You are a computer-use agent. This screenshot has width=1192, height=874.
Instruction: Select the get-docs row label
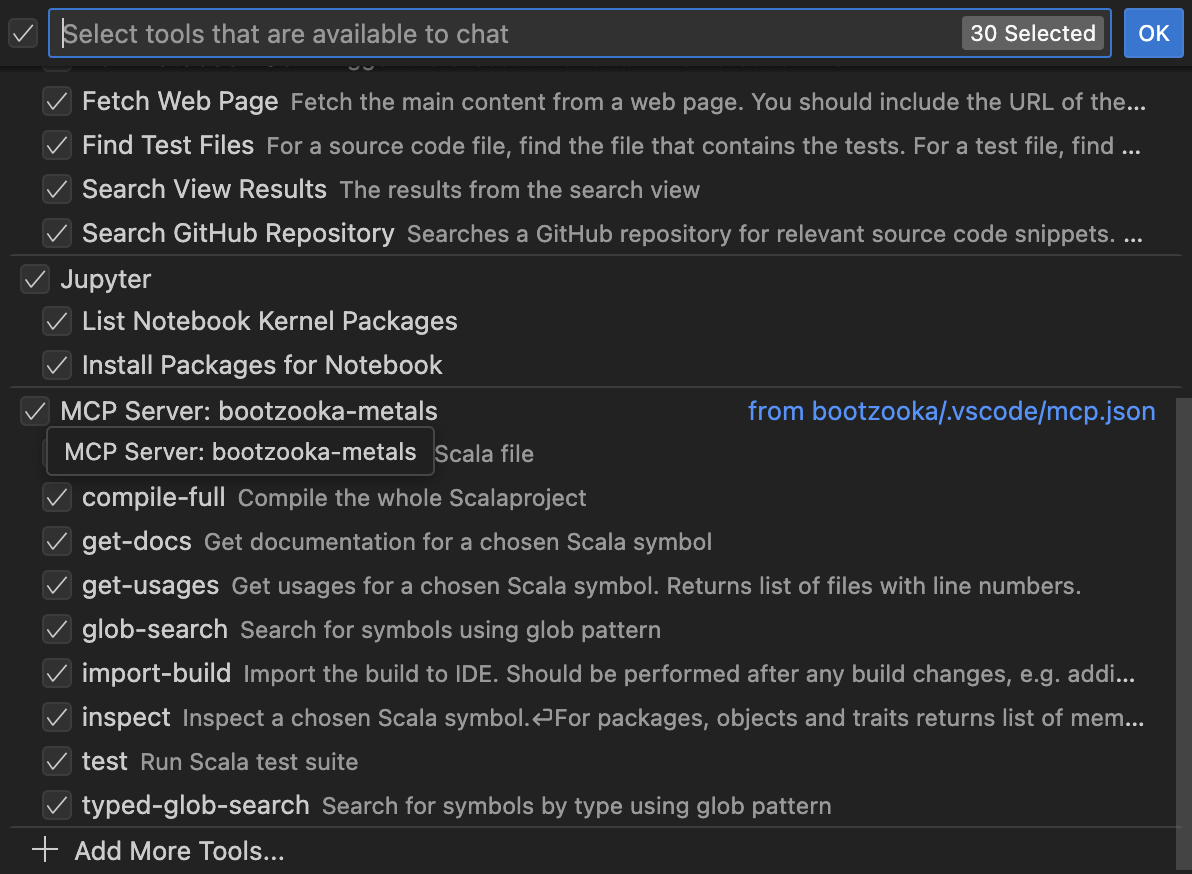click(x=137, y=542)
